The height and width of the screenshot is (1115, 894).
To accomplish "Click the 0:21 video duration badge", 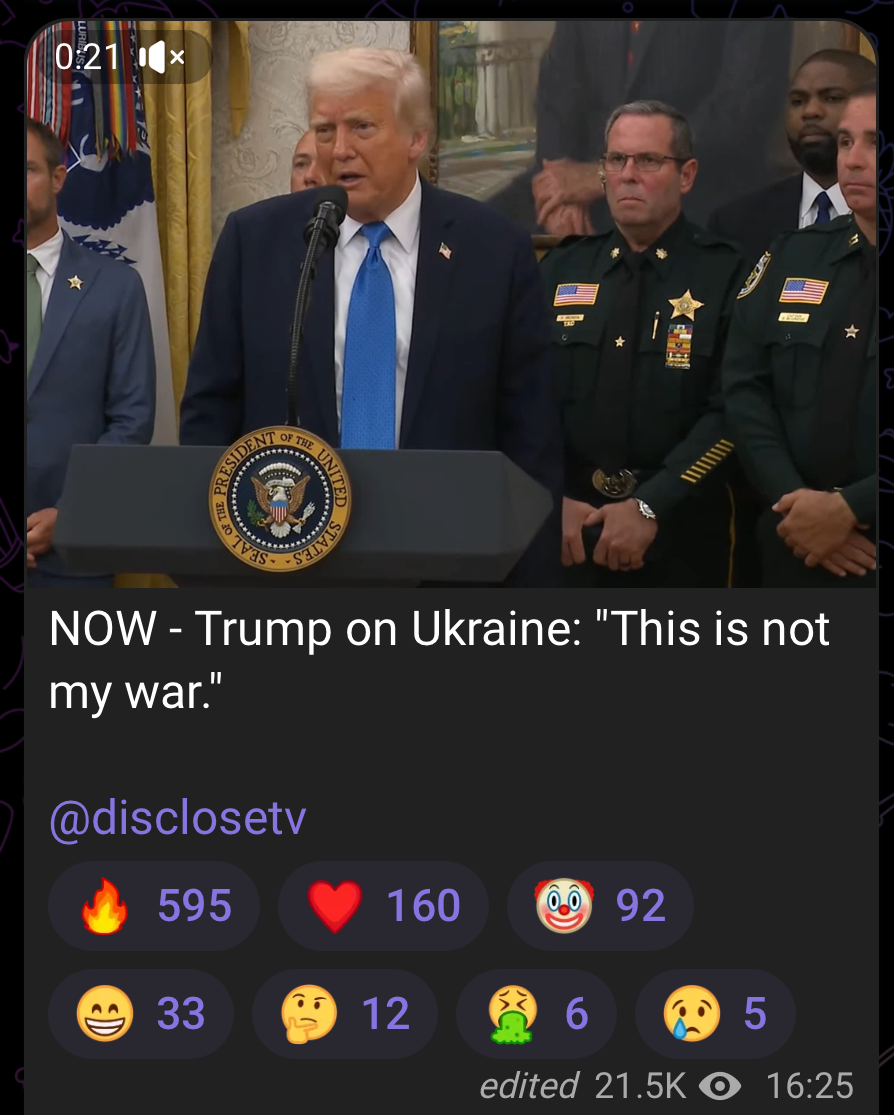I will pyautogui.click(x=87, y=58).
